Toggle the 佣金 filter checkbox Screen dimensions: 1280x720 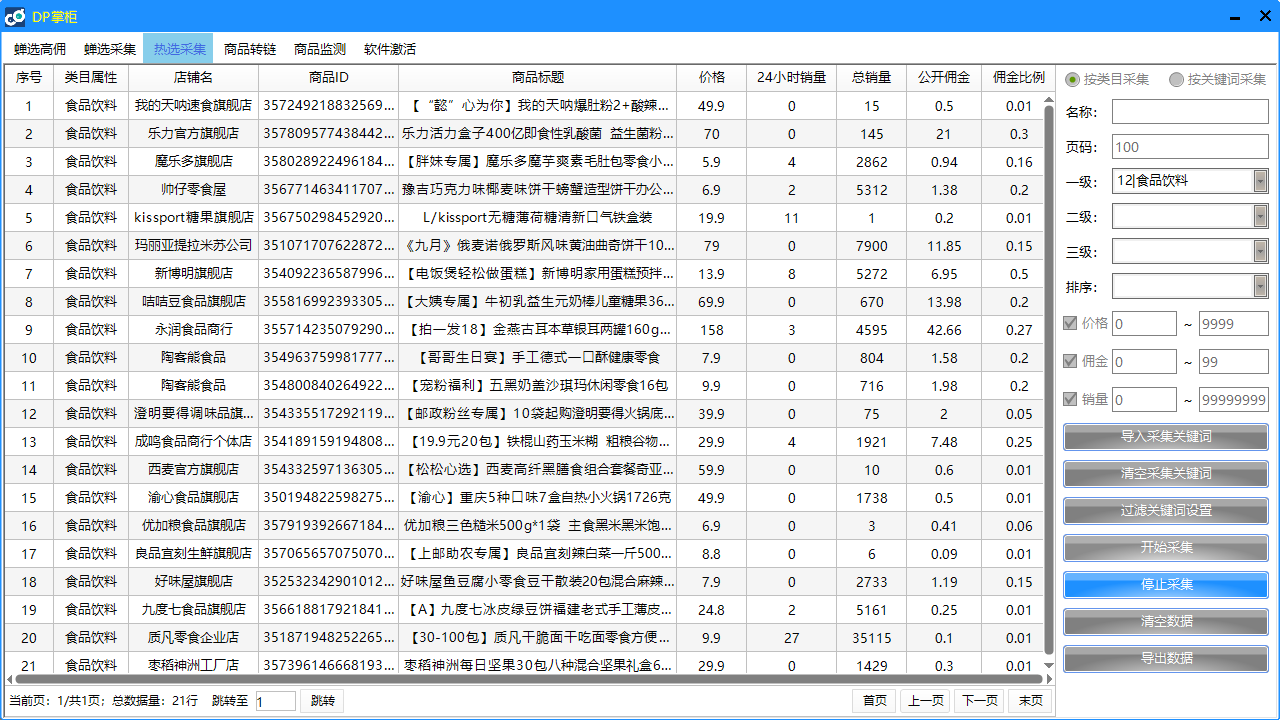point(1070,361)
